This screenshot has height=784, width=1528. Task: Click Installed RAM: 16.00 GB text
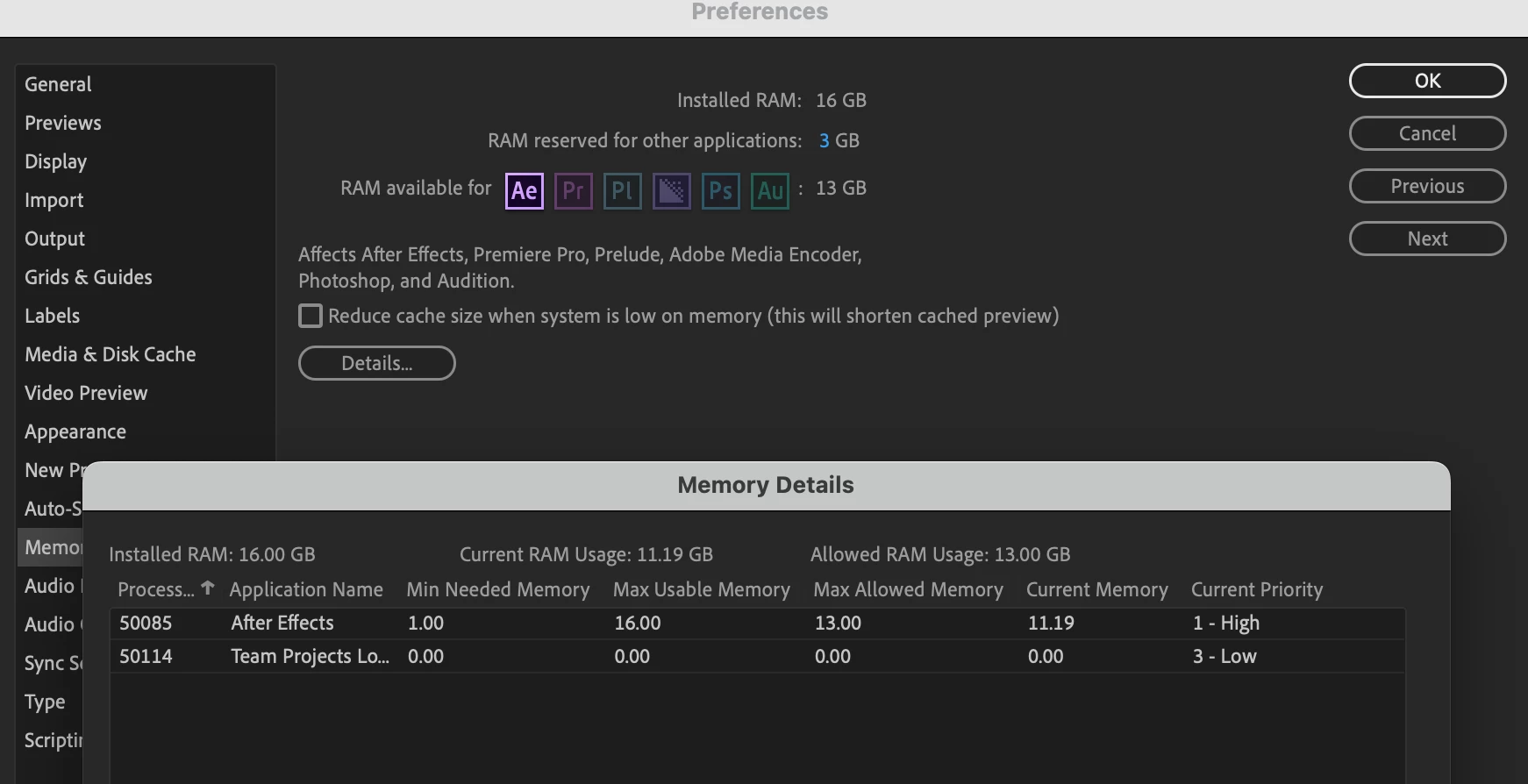pos(211,554)
